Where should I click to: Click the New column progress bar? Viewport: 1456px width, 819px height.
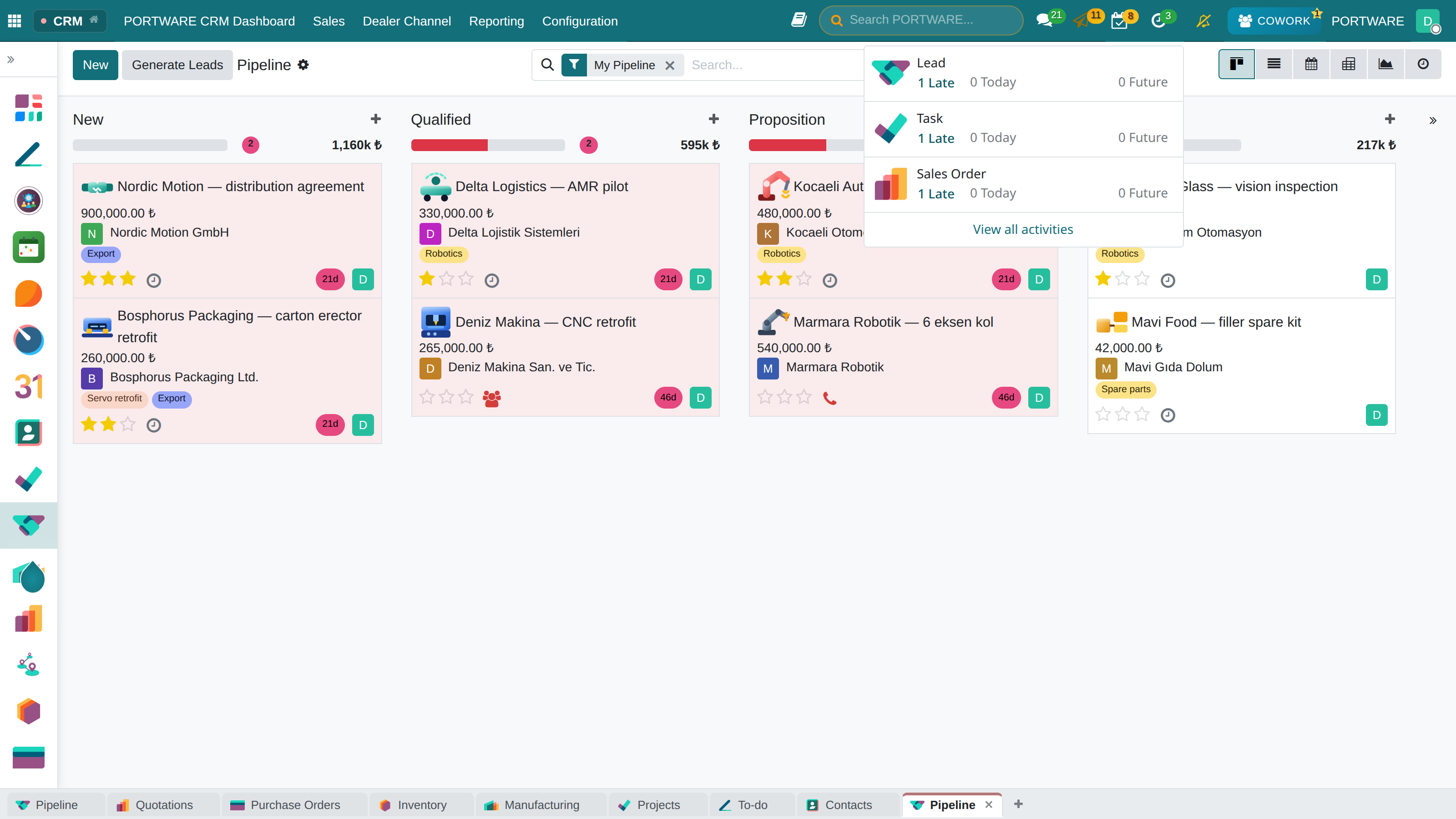point(150,145)
